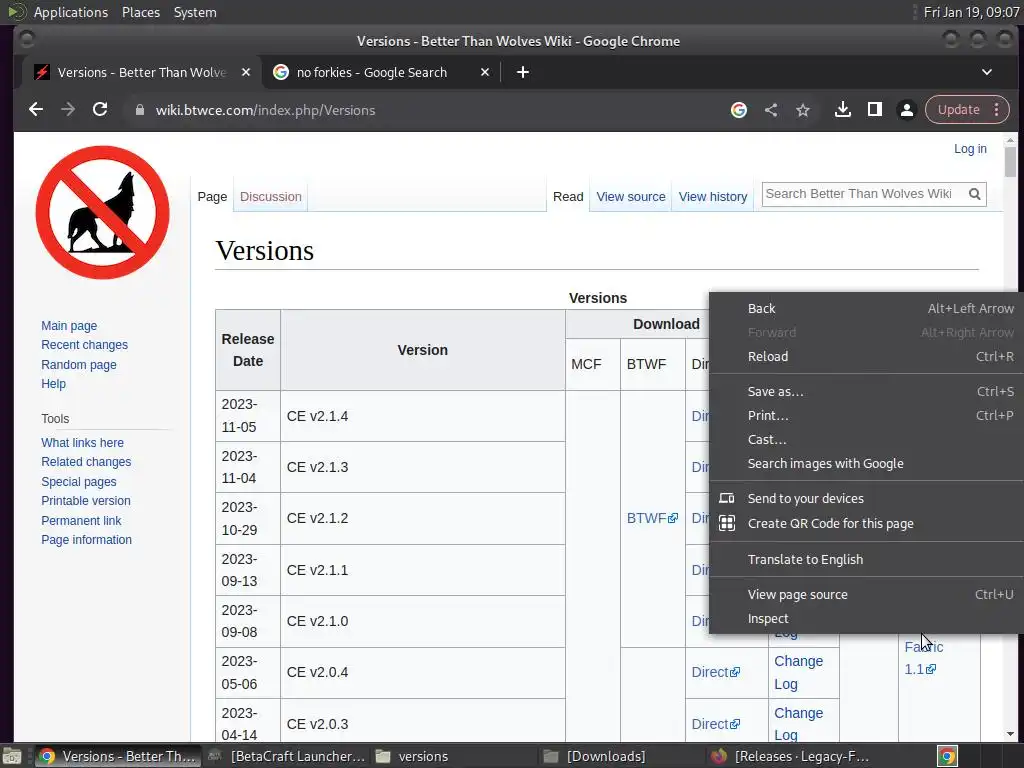Open the Chrome profile icon
This screenshot has width=1024, height=768.
pos(906,110)
